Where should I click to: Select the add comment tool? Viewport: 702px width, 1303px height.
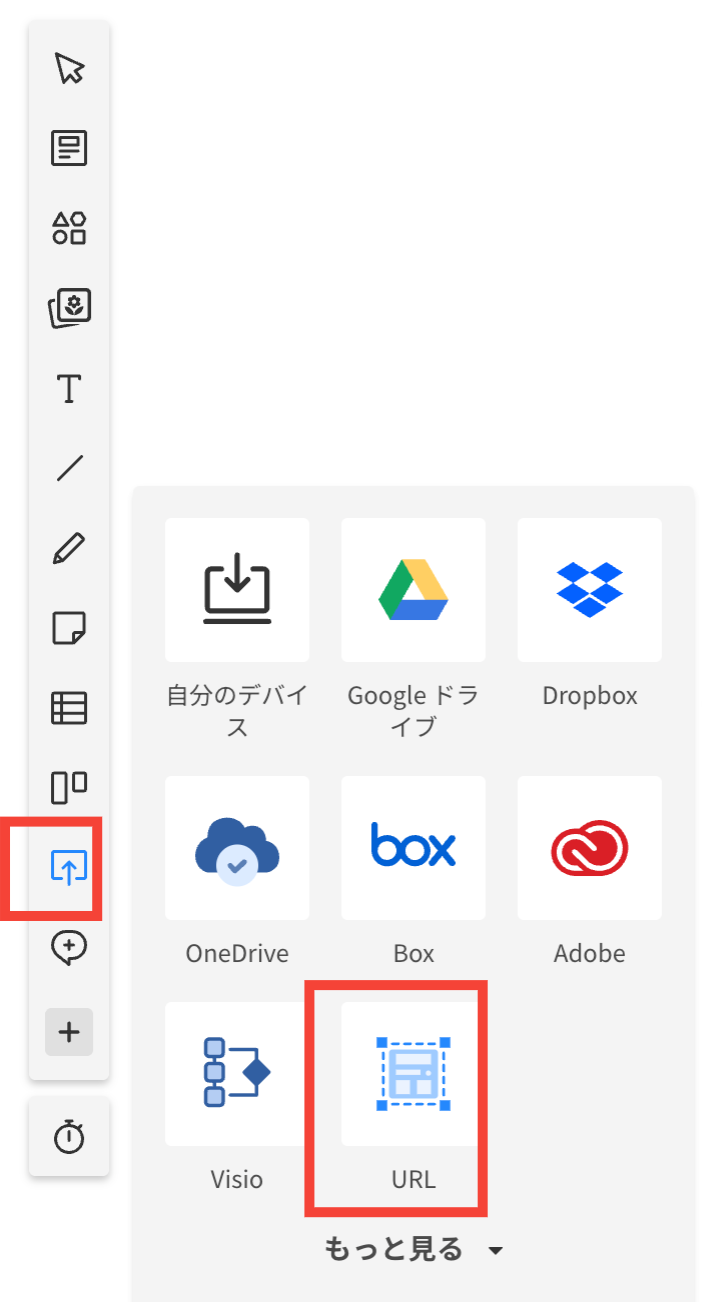tap(69, 947)
